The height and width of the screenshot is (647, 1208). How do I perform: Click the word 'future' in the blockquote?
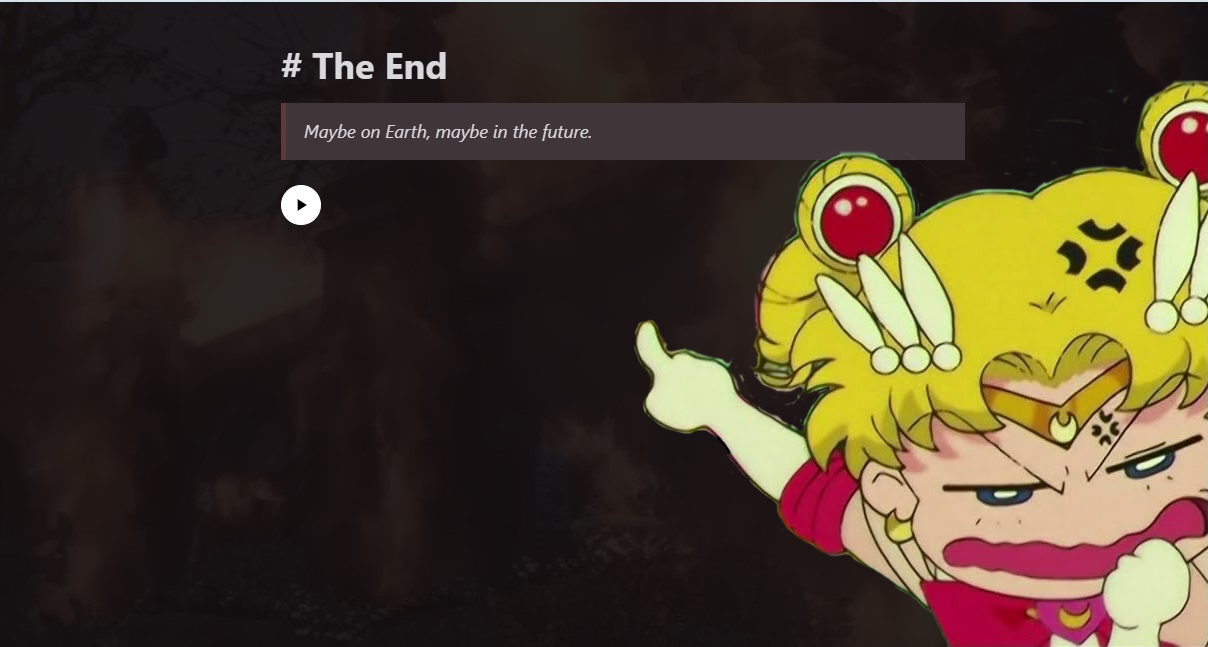click(565, 131)
